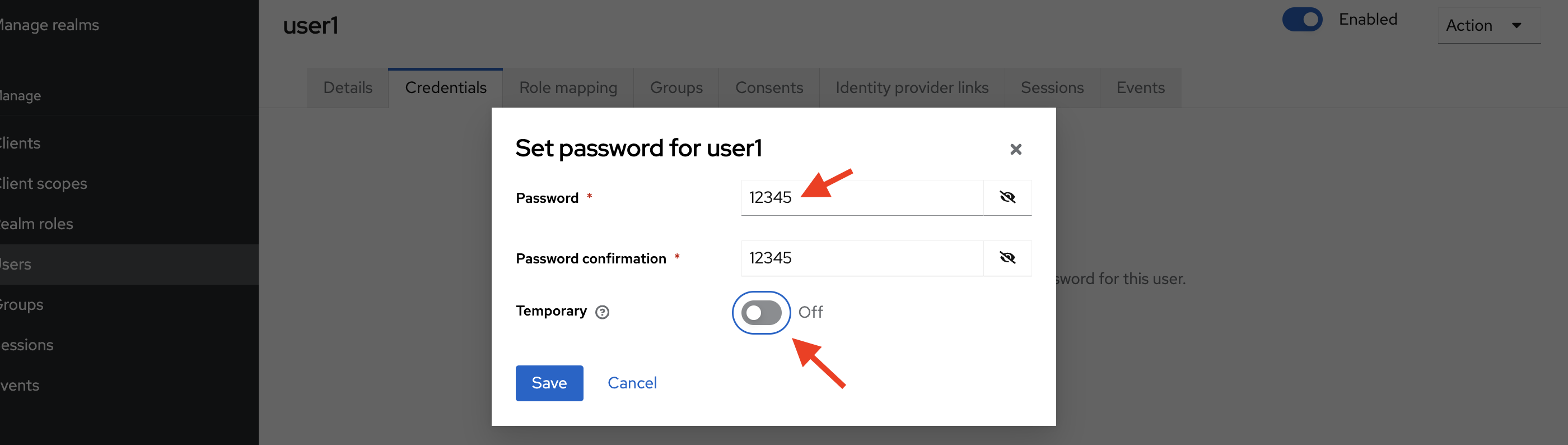
Task: Select the Groups tab
Action: (676, 88)
